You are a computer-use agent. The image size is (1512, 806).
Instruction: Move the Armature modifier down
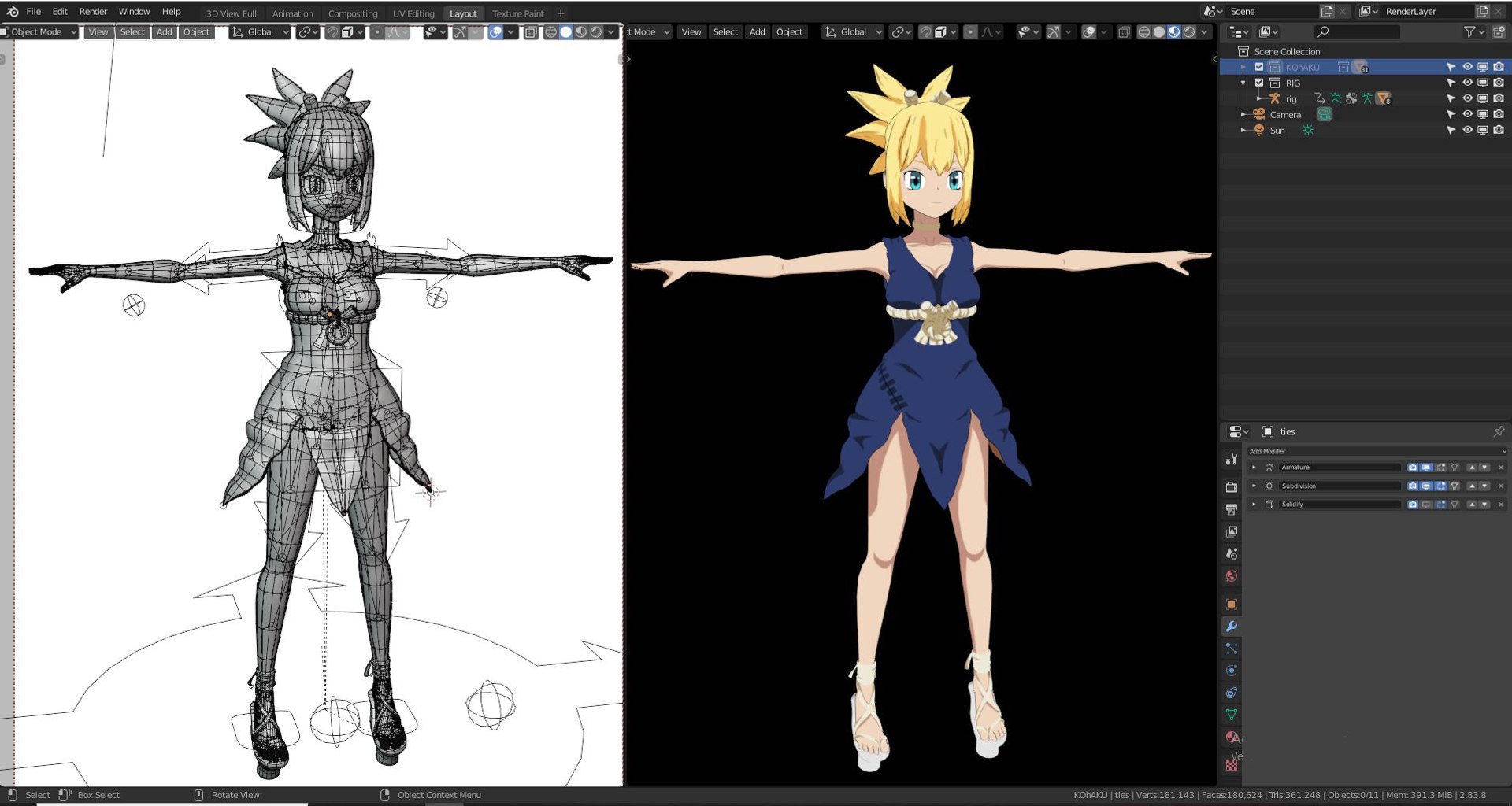pyautogui.click(x=1485, y=467)
